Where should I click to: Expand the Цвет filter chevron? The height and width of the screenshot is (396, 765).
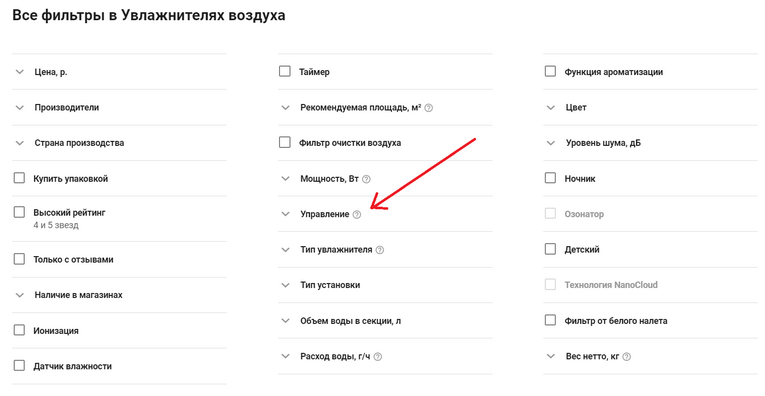[x=551, y=107]
